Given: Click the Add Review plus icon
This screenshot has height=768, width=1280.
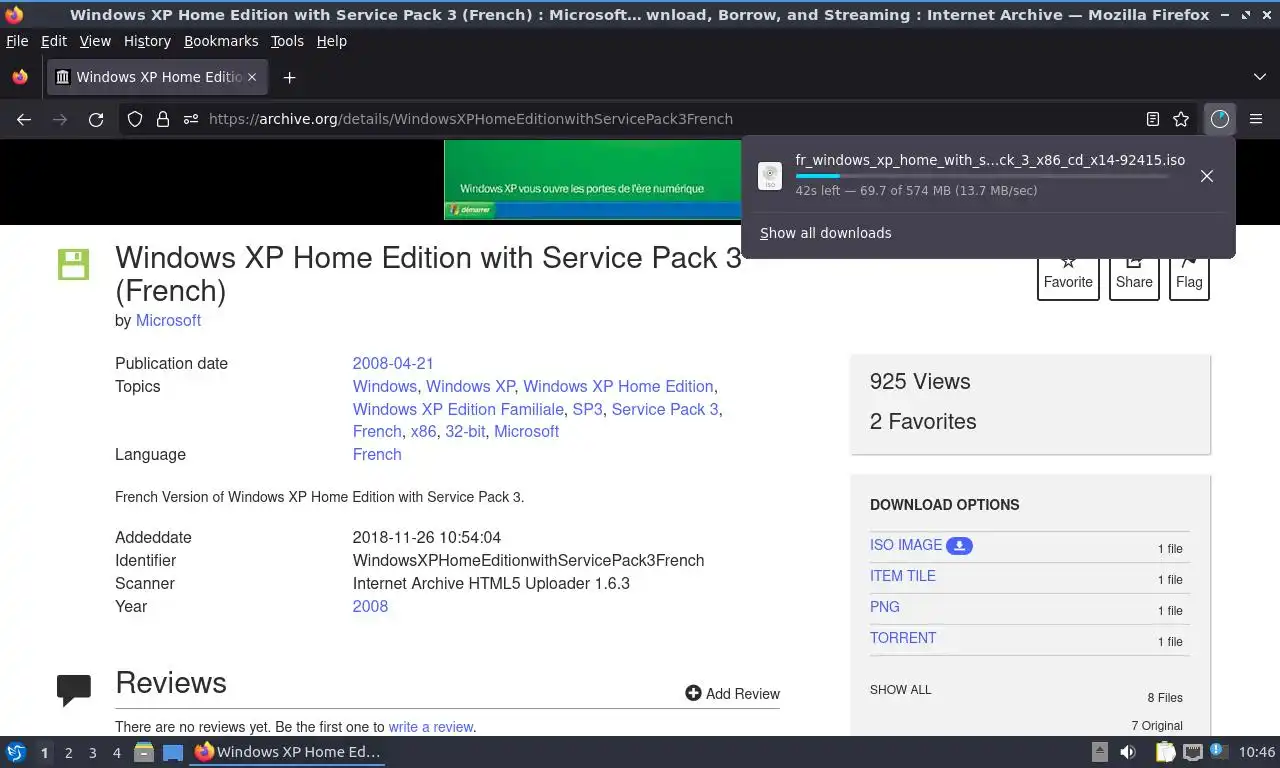Looking at the screenshot, I should [693, 693].
